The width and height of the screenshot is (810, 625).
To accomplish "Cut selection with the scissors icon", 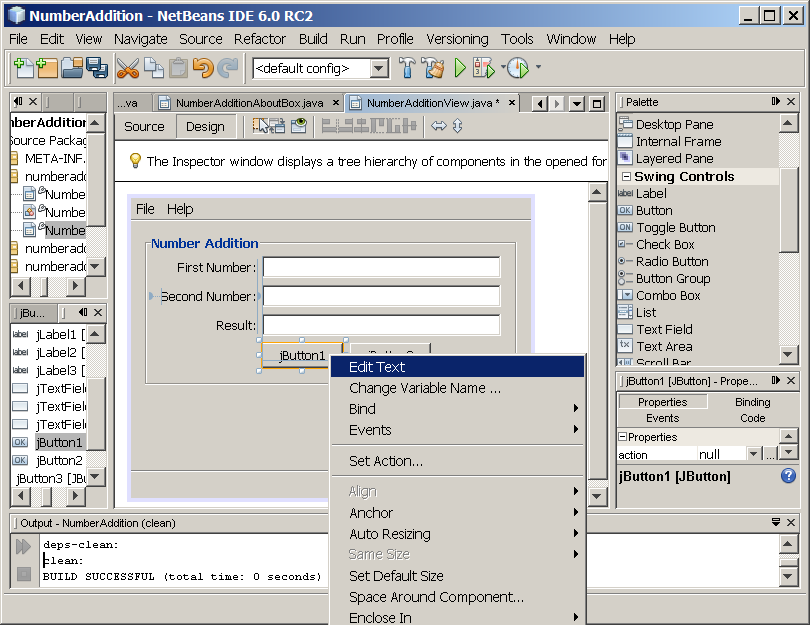I will click(128, 68).
